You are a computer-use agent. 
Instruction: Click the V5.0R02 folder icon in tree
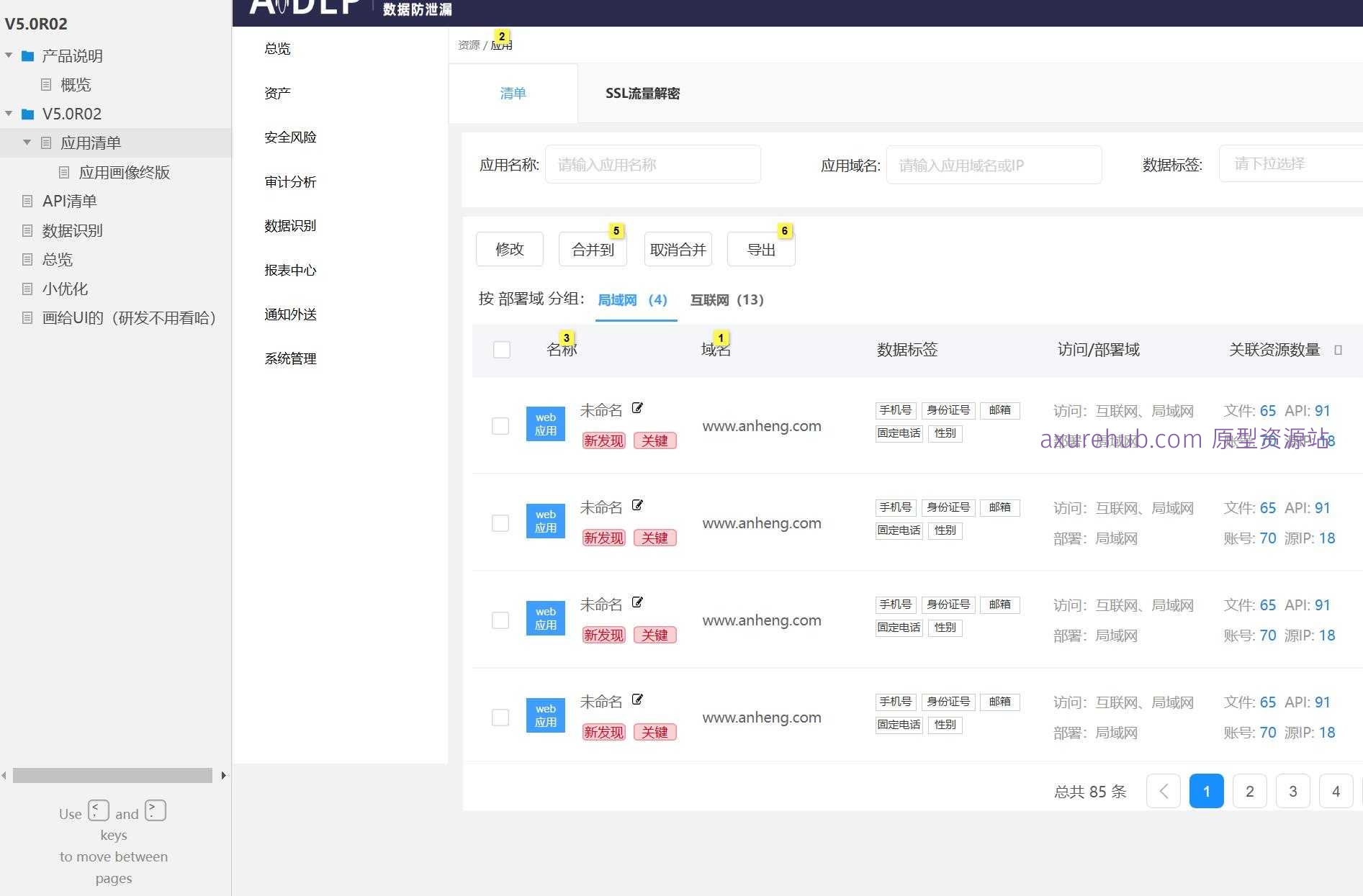(x=28, y=114)
